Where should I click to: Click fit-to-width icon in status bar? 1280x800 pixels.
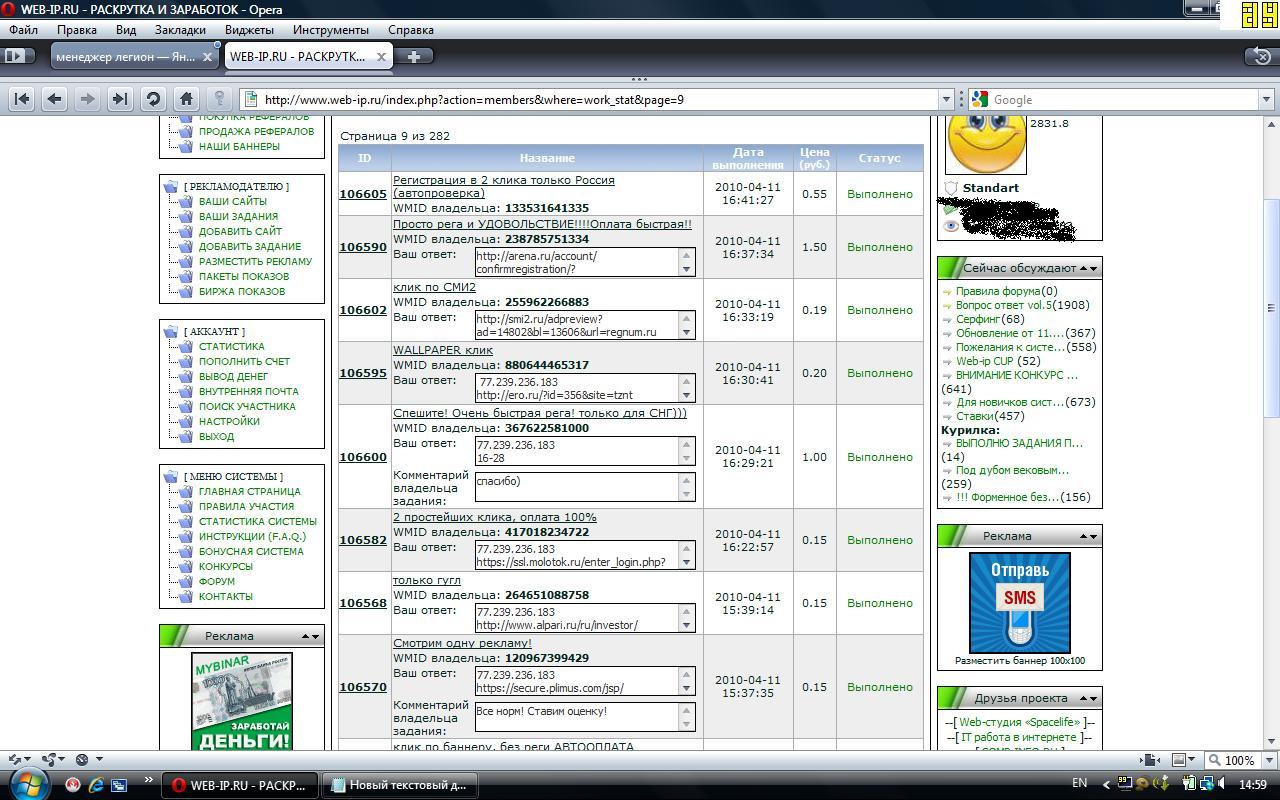(1151, 760)
